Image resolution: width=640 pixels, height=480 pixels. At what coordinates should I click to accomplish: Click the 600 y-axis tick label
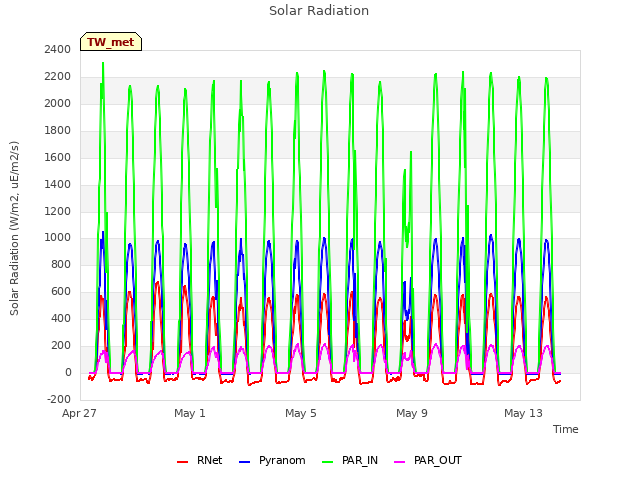coord(62,292)
